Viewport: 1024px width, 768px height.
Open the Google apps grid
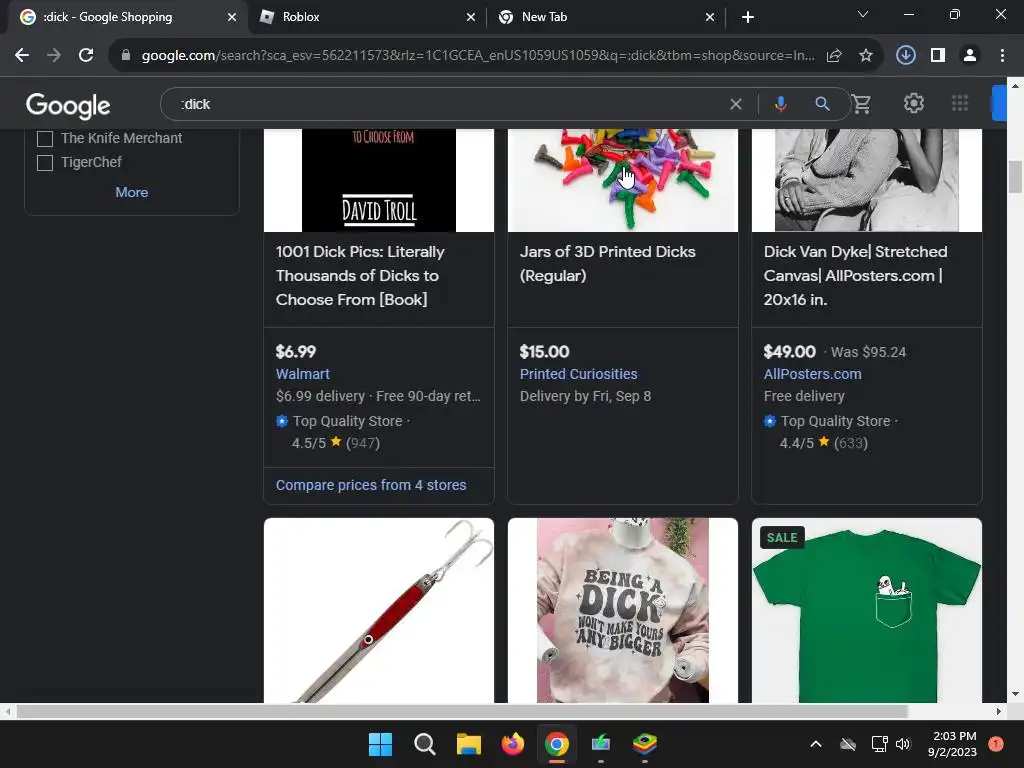coord(960,103)
